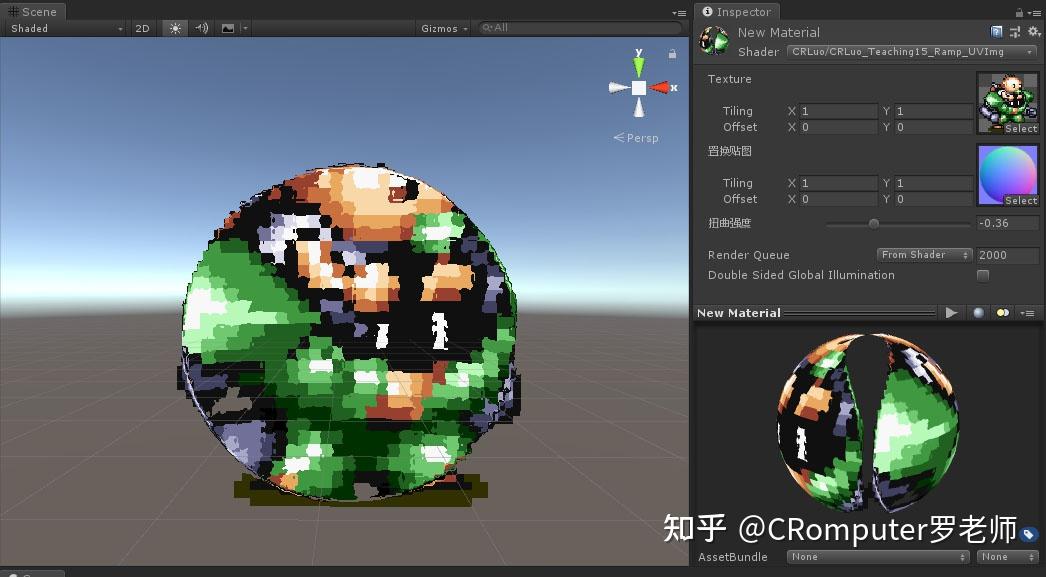The image size is (1046, 577).
Task: Click the AssetBundle None field
Action: 877,557
